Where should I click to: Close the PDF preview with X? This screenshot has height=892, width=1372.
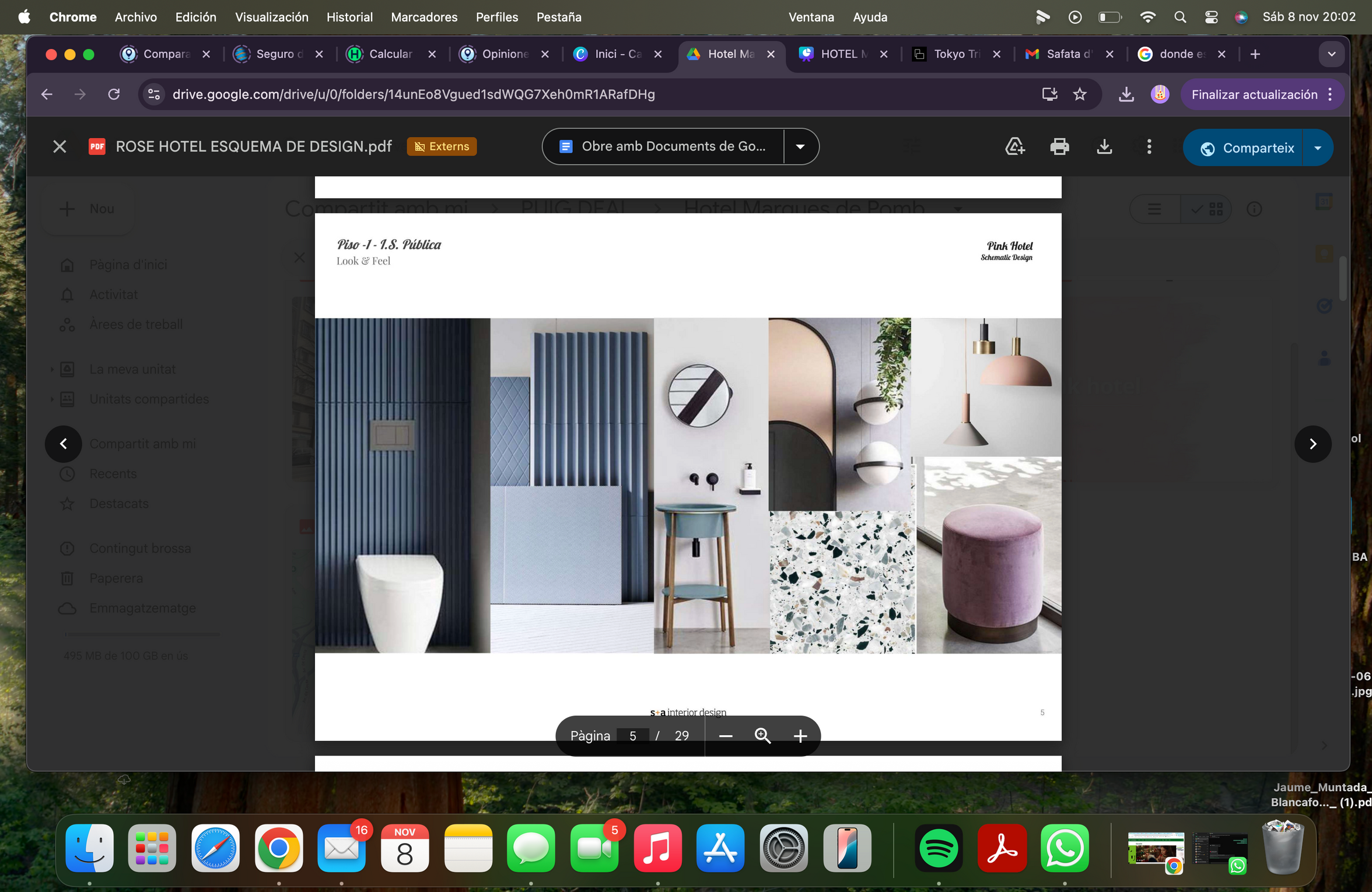60,146
